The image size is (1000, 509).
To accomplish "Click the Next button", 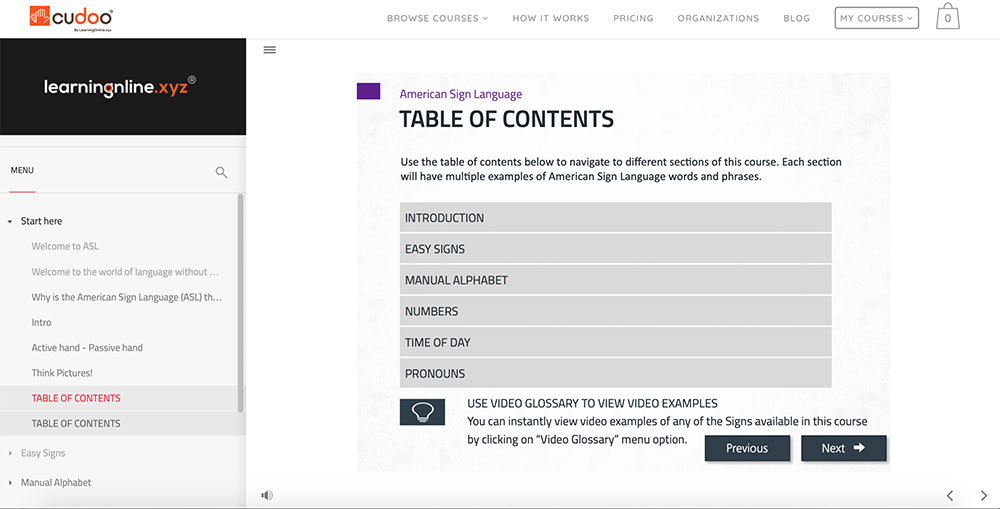I will [x=843, y=448].
